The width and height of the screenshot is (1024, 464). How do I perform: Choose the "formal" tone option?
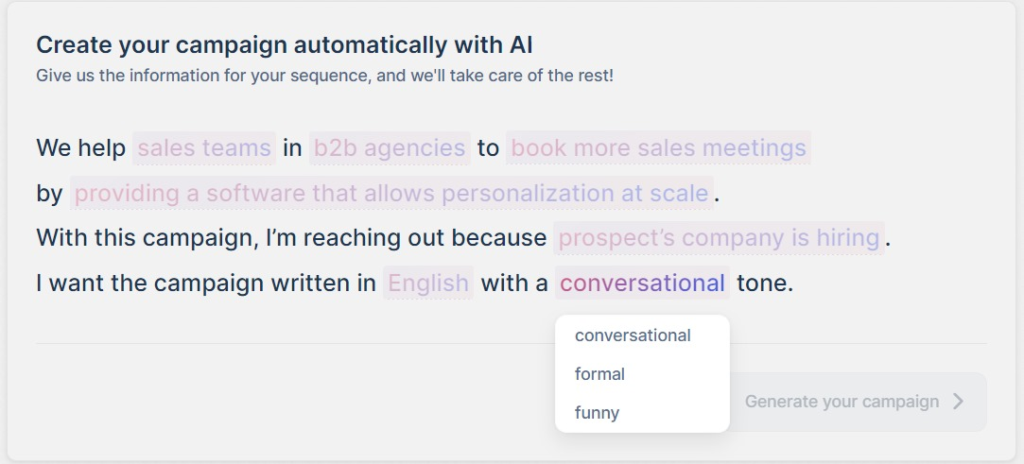point(600,374)
